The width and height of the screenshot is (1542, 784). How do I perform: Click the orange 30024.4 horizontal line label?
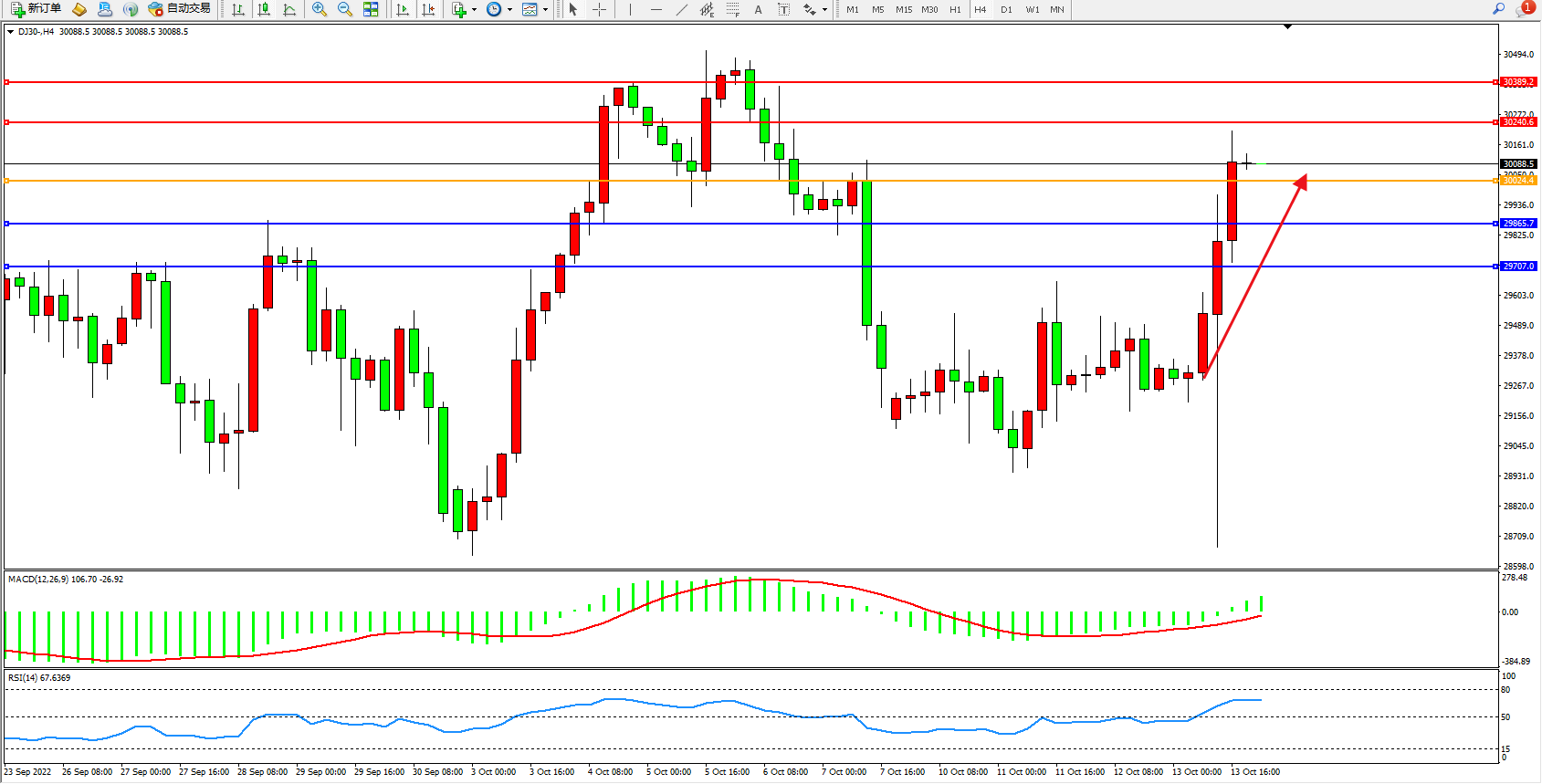(1518, 181)
